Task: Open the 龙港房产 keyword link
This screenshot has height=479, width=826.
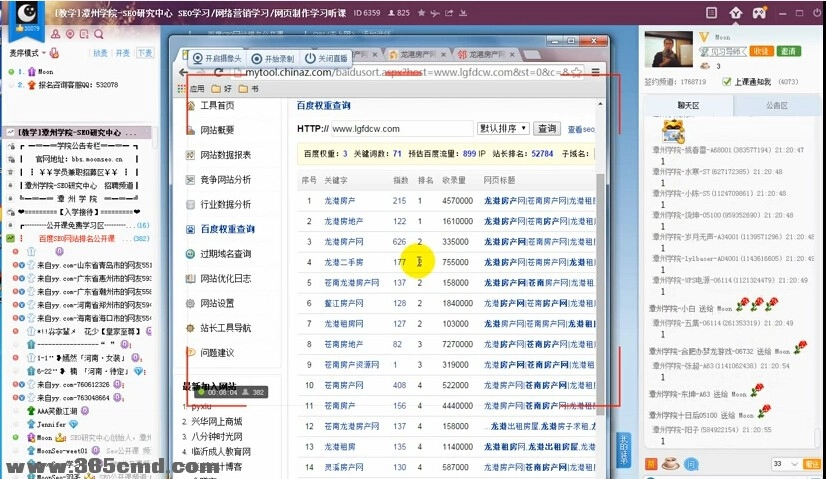Action: tap(340, 201)
